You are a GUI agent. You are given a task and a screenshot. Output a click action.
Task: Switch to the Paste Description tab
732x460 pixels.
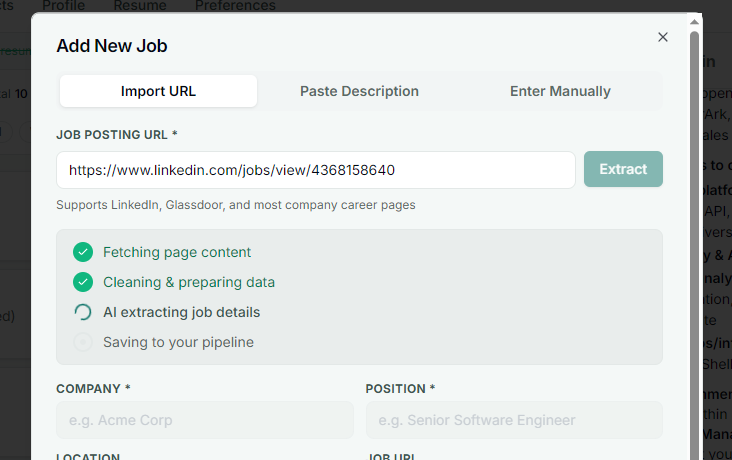tap(359, 91)
